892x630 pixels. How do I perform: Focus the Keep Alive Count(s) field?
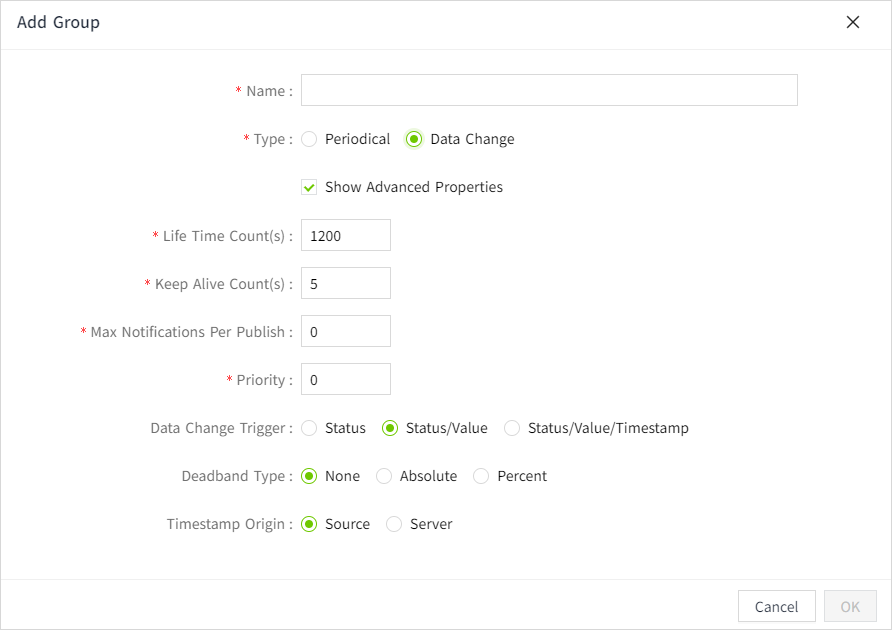(345, 283)
